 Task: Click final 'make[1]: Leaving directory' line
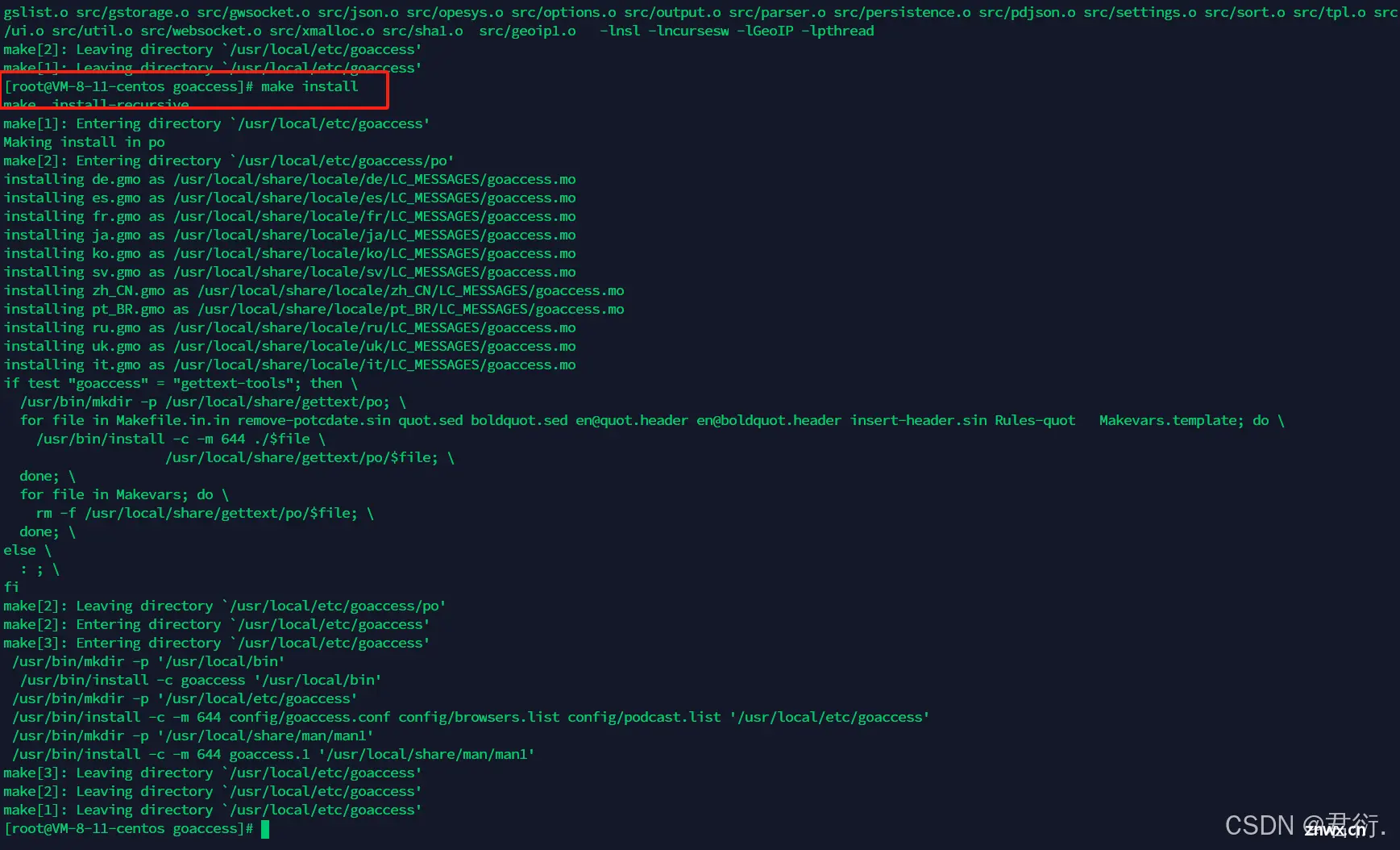pyautogui.click(x=213, y=810)
